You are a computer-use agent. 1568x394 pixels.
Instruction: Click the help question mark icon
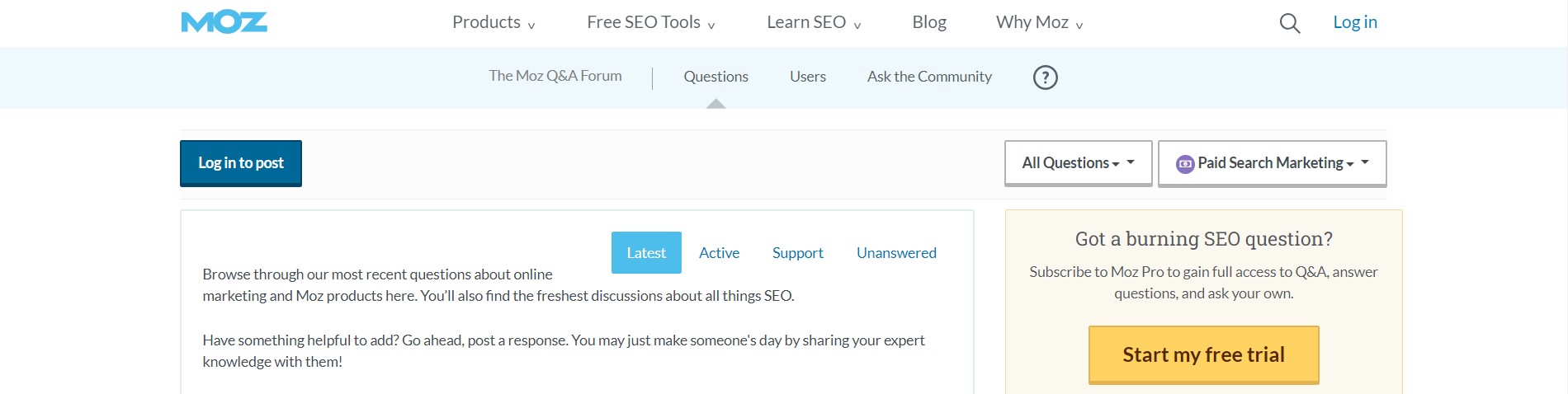point(1045,77)
